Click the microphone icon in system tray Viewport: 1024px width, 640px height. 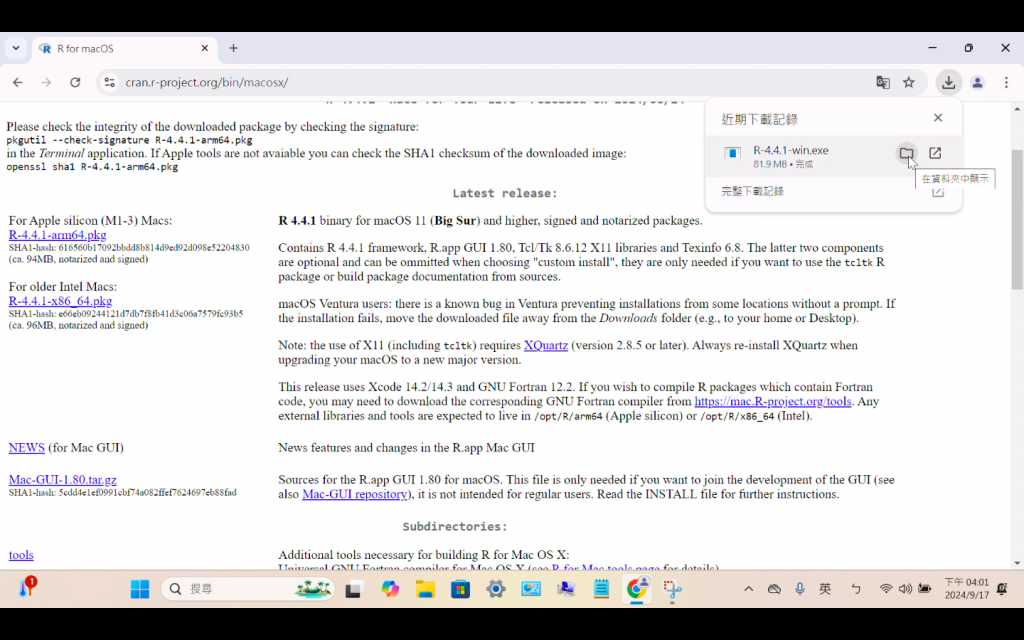point(799,589)
